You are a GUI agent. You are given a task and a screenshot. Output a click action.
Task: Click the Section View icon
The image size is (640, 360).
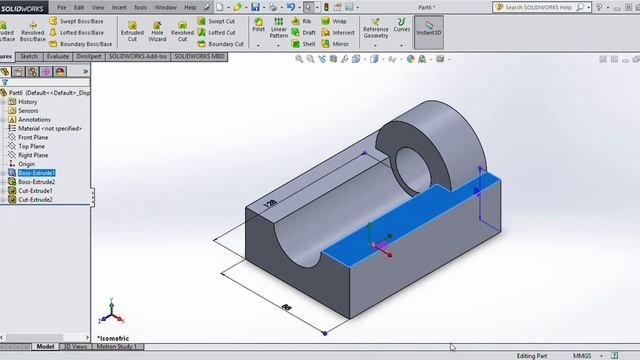click(x=333, y=59)
